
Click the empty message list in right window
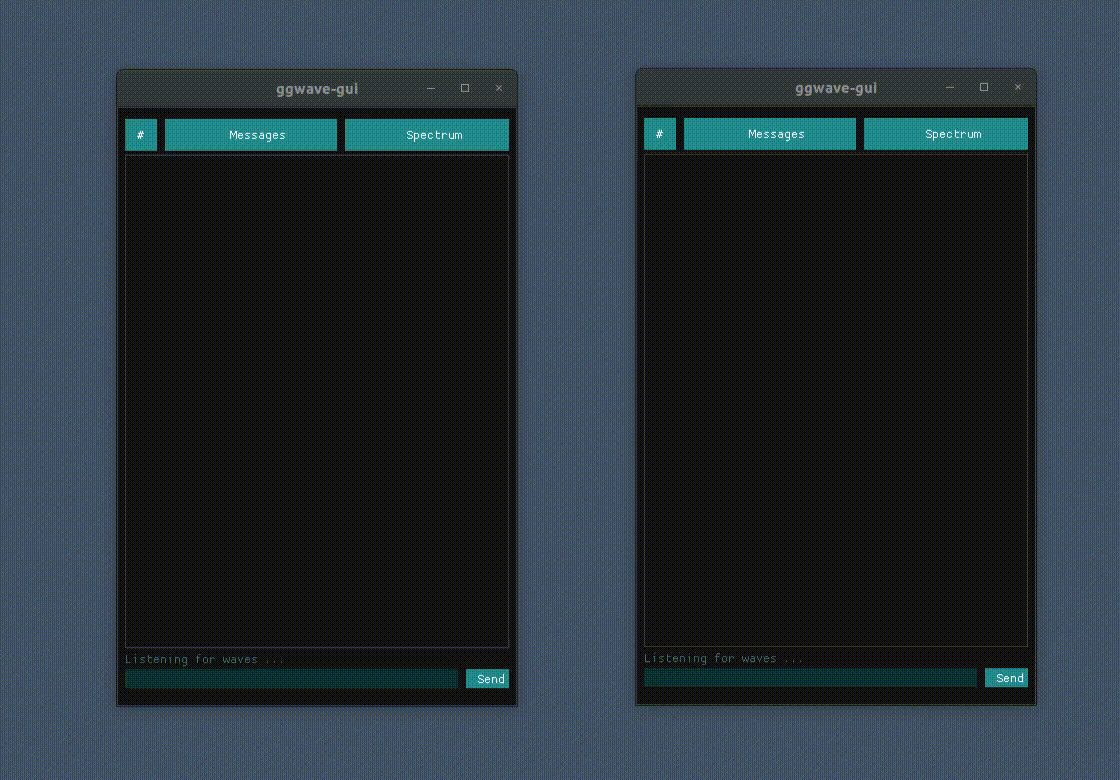[x=836, y=399]
